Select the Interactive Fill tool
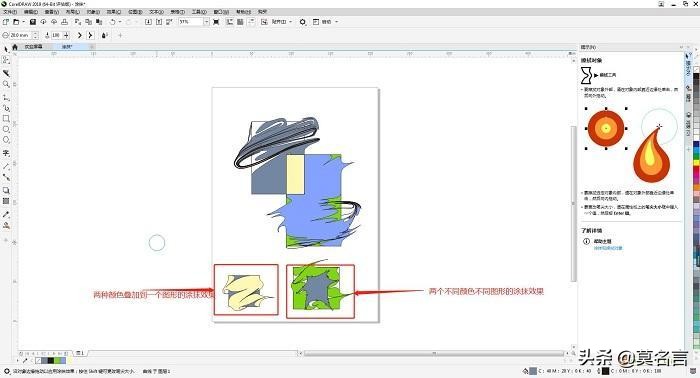This screenshot has width=700, height=378. (6, 225)
